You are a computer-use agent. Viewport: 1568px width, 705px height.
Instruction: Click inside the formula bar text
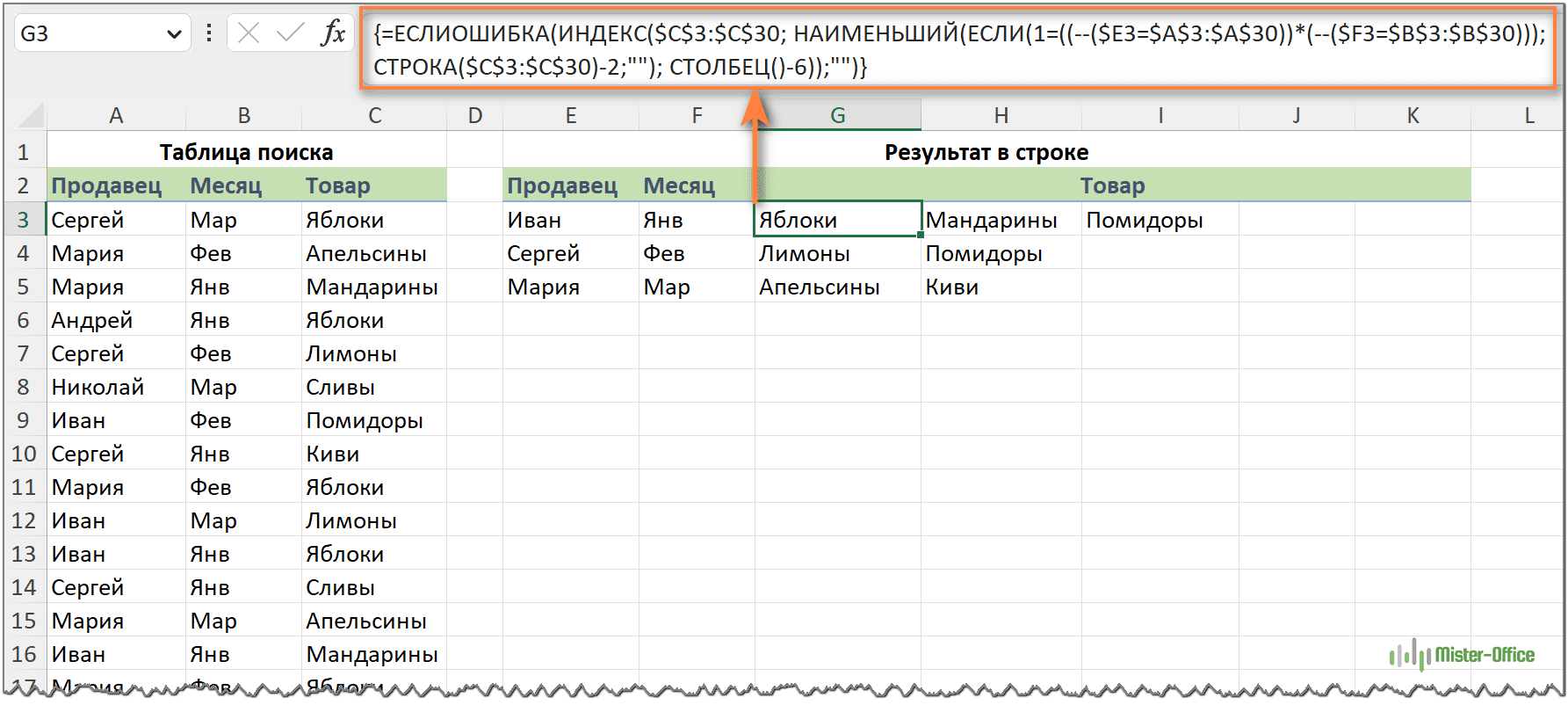[957, 50]
